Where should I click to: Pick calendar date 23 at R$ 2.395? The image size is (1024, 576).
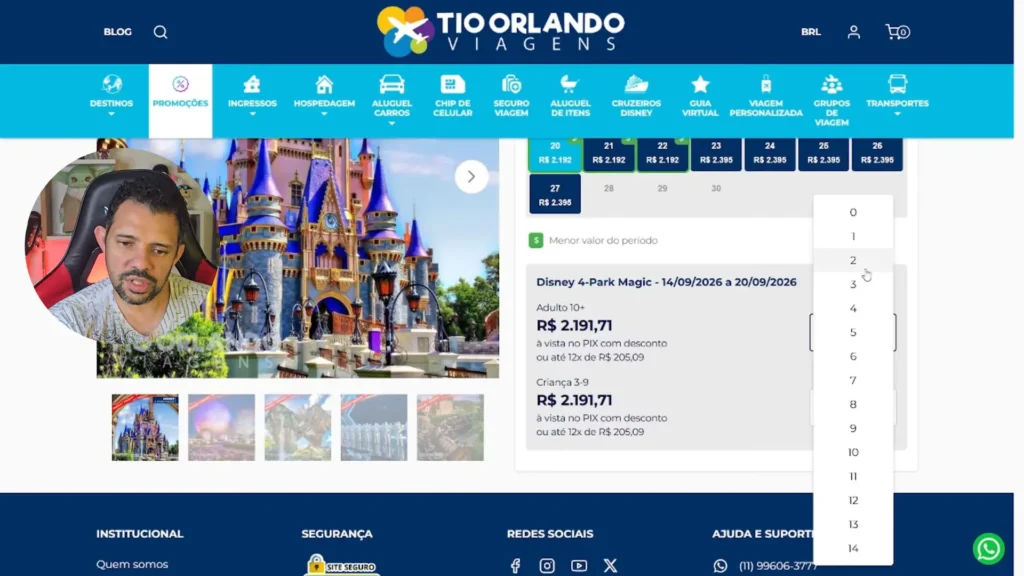click(x=716, y=154)
